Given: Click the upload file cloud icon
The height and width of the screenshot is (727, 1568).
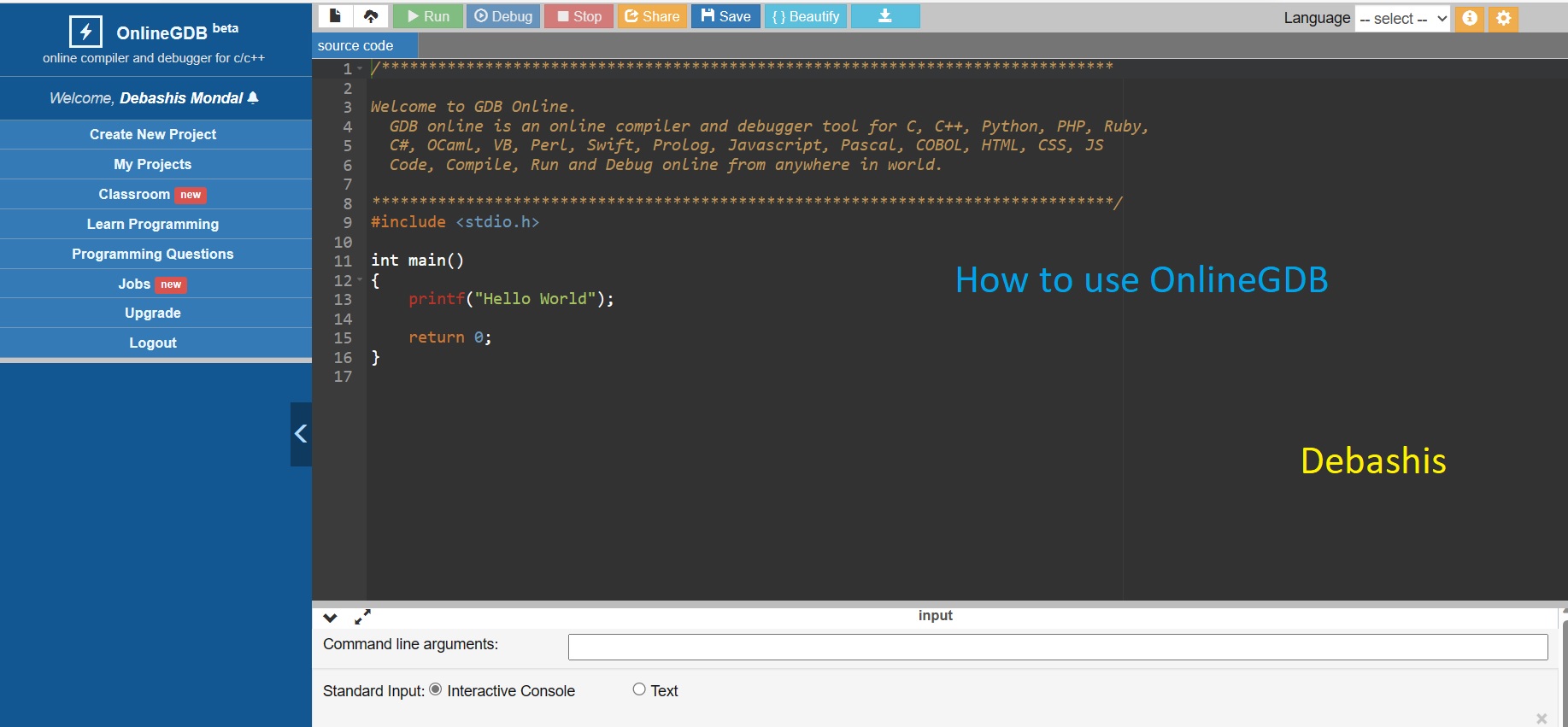Looking at the screenshot, I should coord(371,16).
